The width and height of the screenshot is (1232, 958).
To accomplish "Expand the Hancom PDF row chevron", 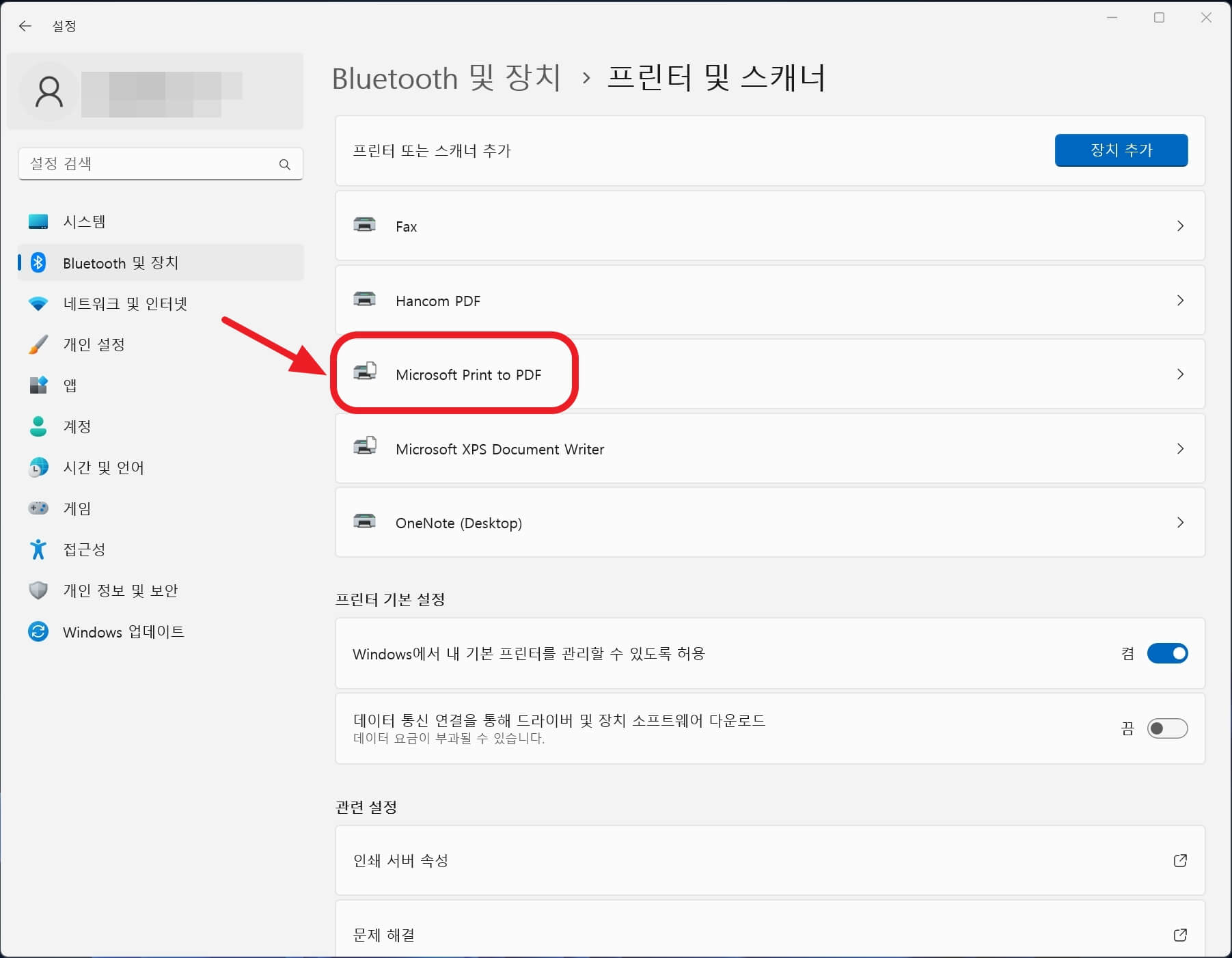I will [x=1180, y=301].
